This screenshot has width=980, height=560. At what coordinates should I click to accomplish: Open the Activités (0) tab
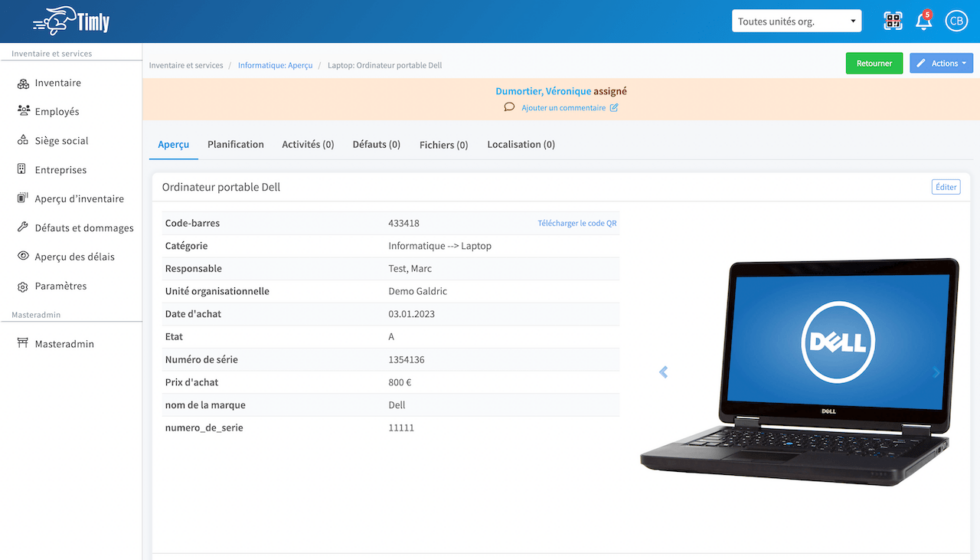(x=308, y=144)
